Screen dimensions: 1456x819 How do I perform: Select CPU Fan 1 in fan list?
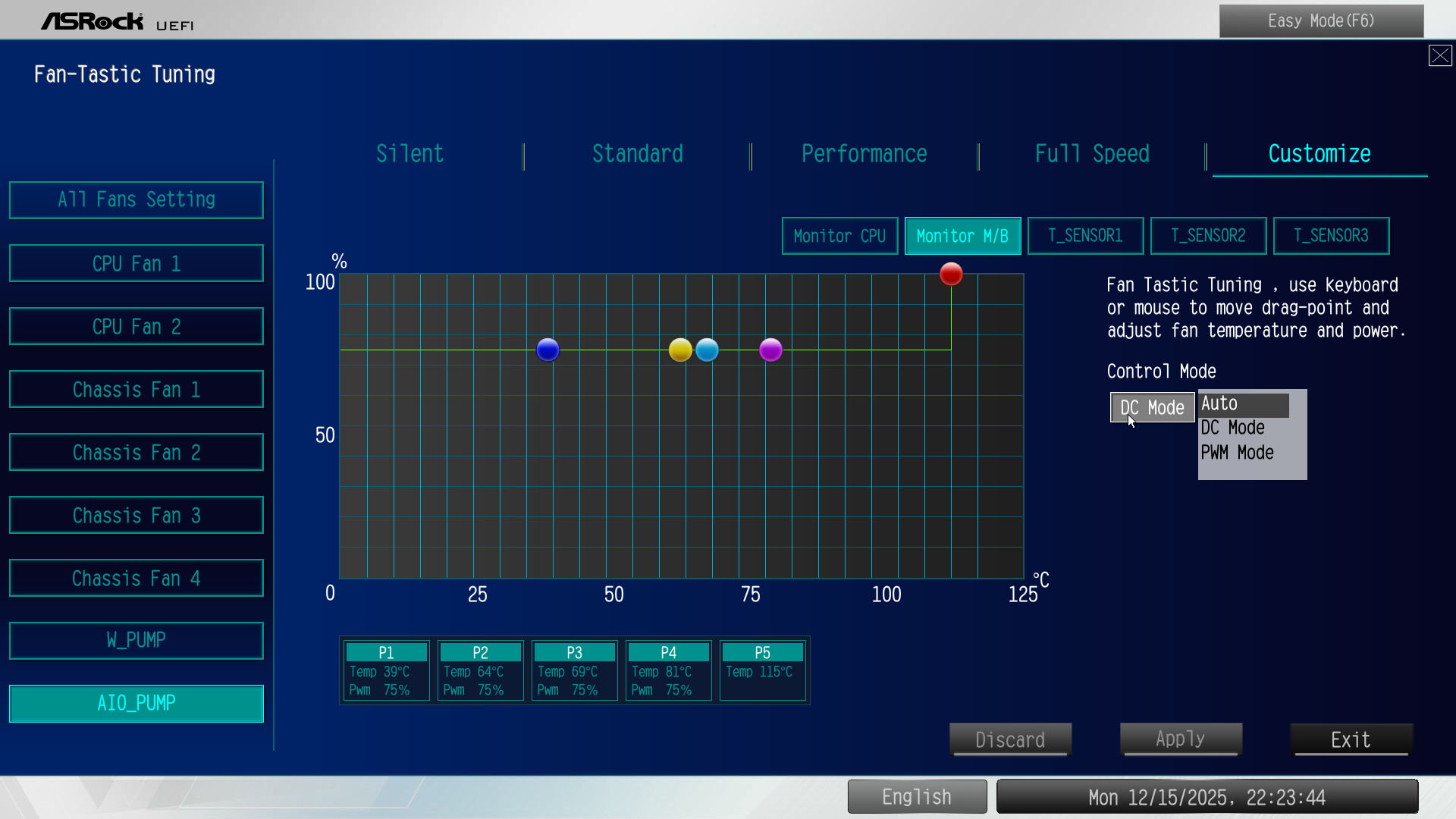click(x=136, y=263)
